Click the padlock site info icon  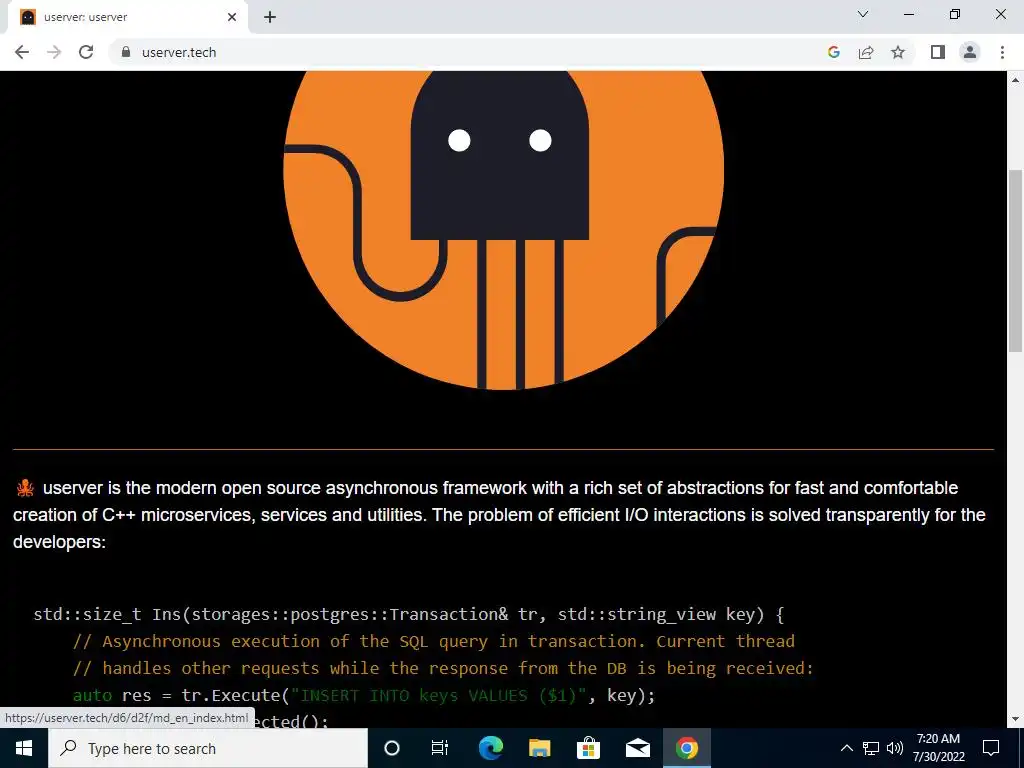pos(126,52)
